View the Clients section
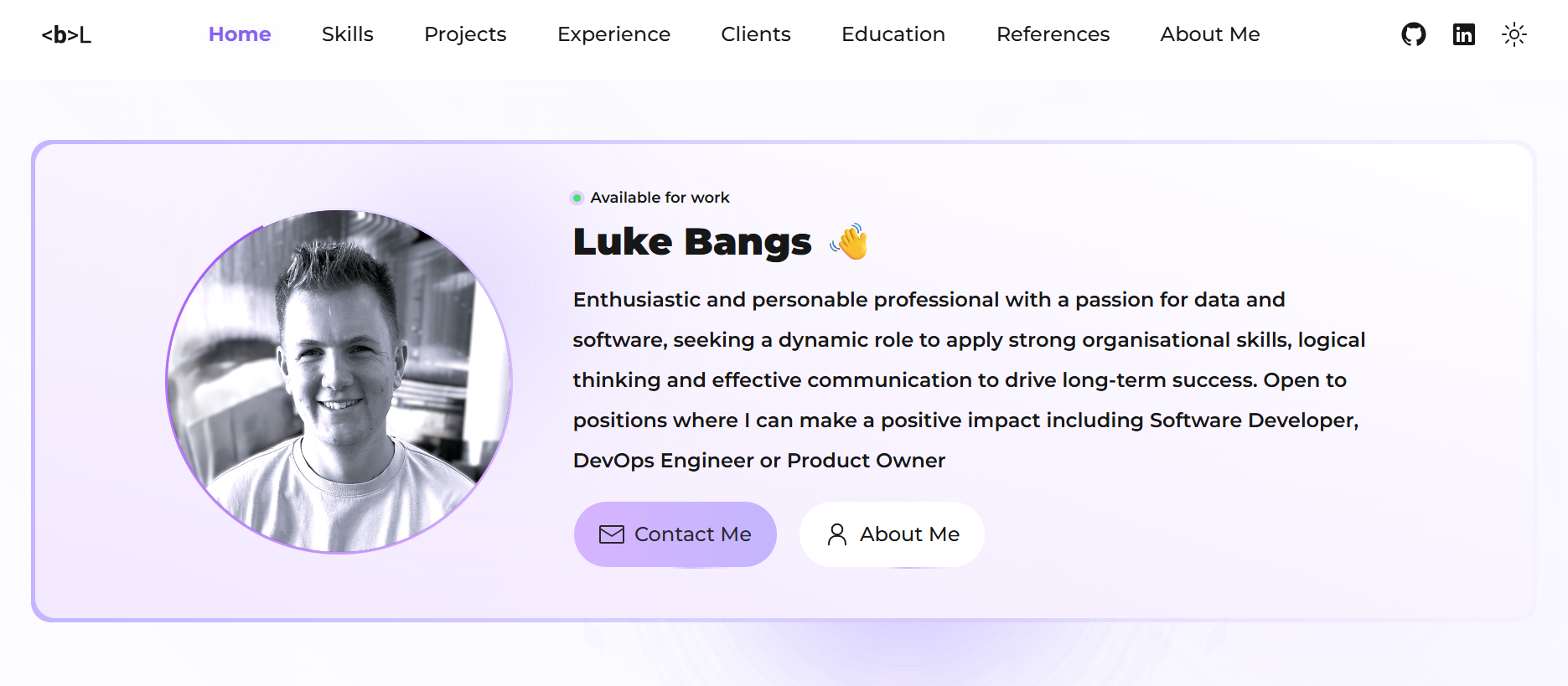1568x686 pixels. (x=755, y=34)
